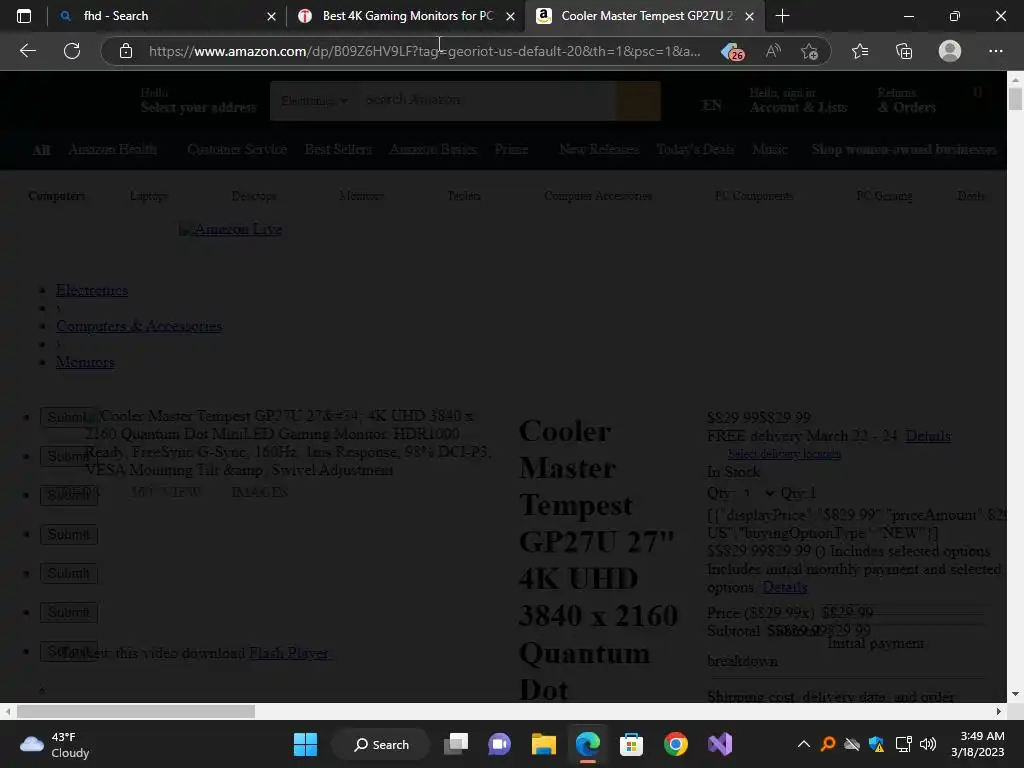This screenshot has height=768, width=1024.
Task: Open the taskbar Search box
Action: point(381,744)
